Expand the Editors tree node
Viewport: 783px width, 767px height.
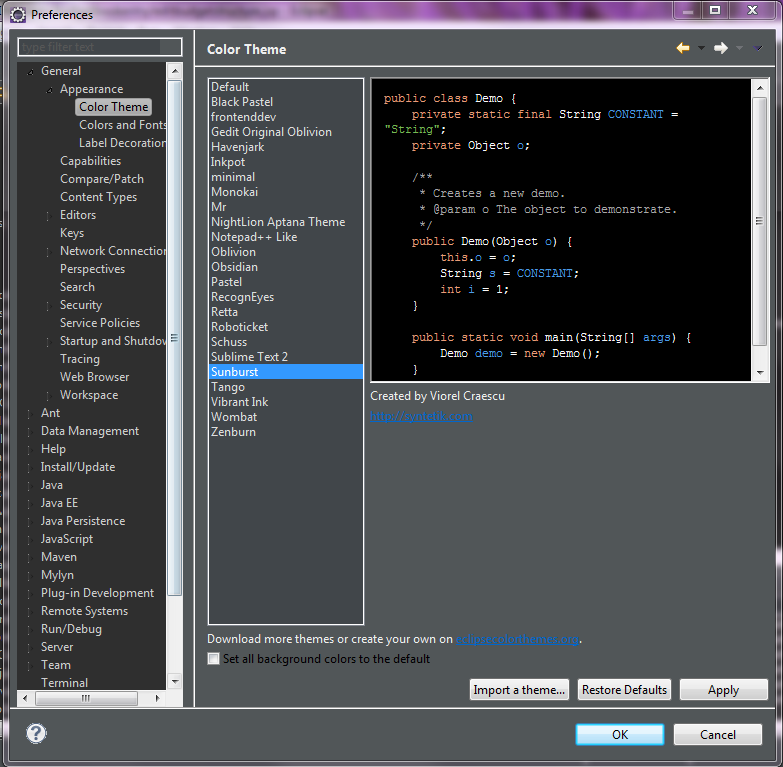coord(48,216)
